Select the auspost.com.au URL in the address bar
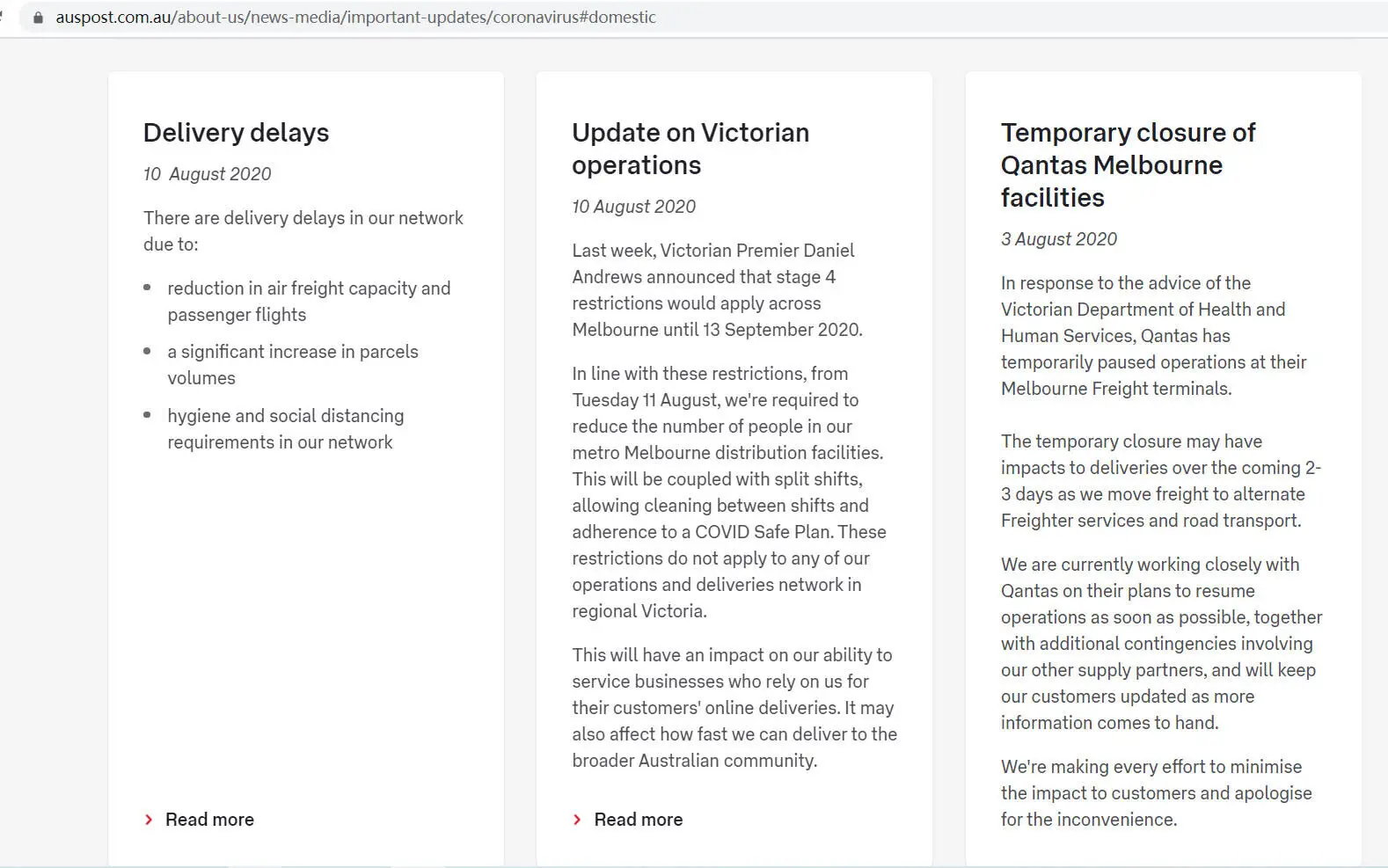This screenshot has width=1388, height=868. (x=355, y=18)
